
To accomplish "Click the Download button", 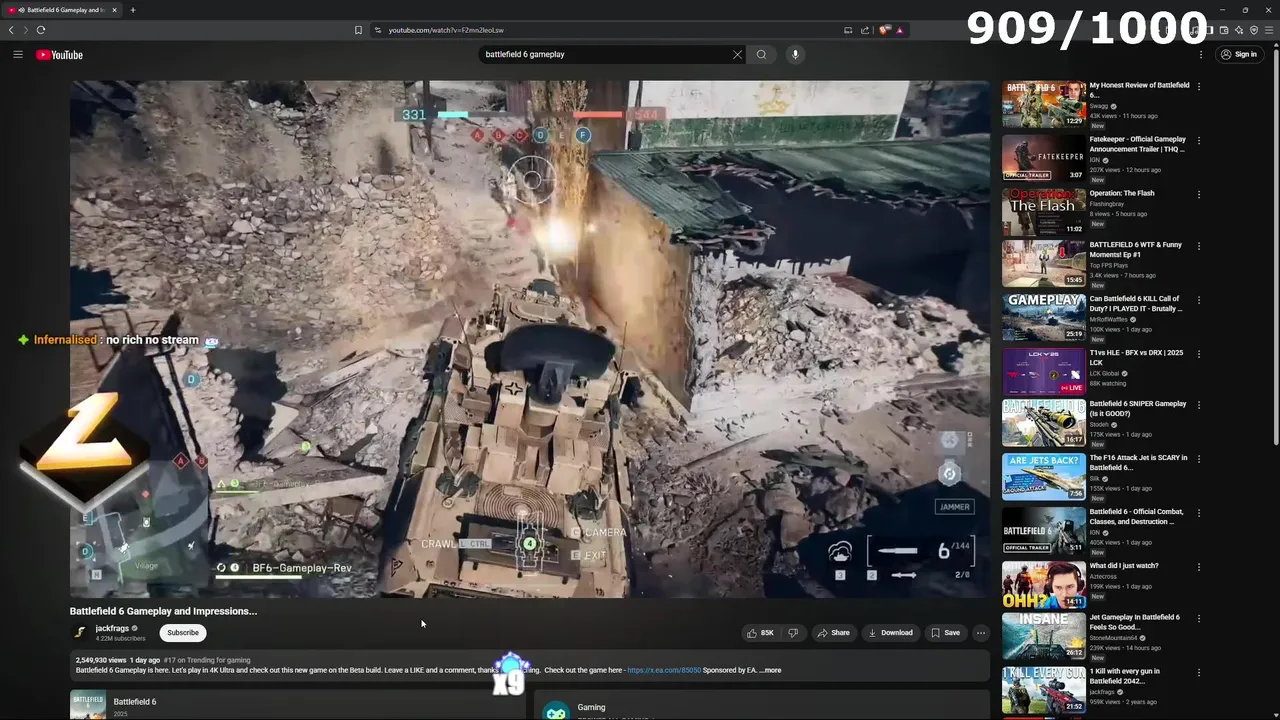I will point(890,632).
